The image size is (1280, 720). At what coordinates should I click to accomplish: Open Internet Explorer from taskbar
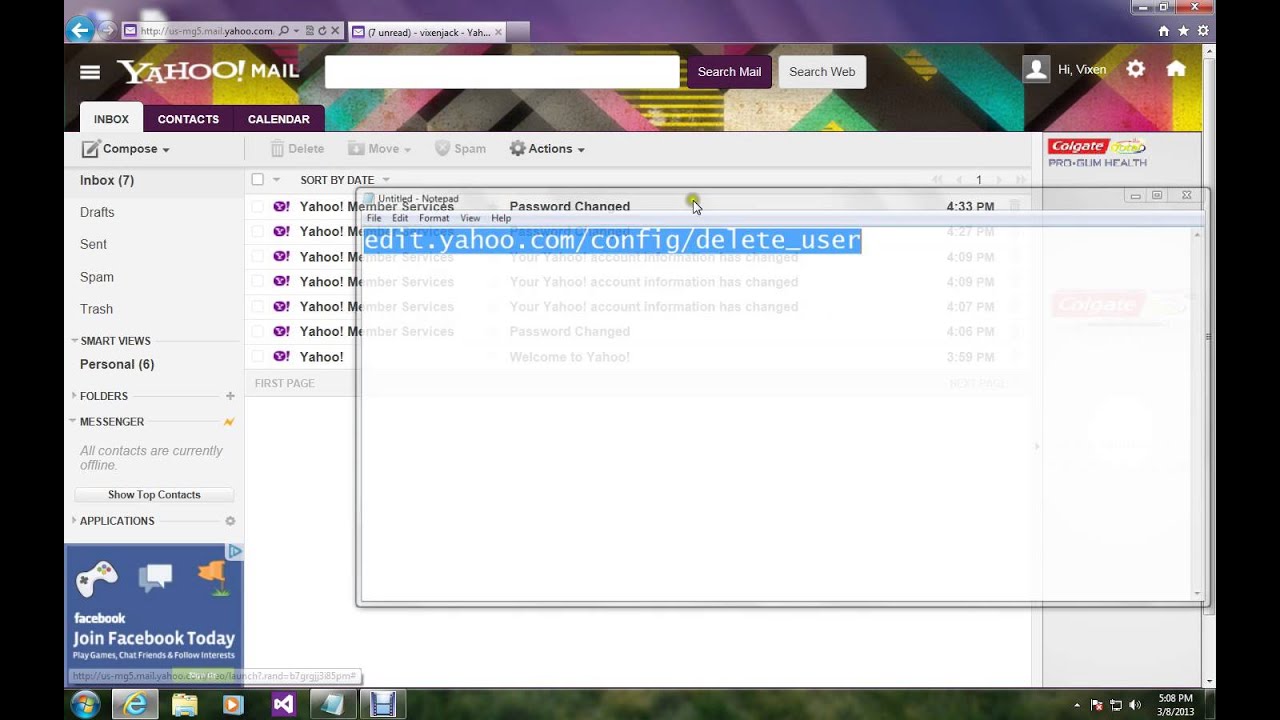(x=134, y=705)
